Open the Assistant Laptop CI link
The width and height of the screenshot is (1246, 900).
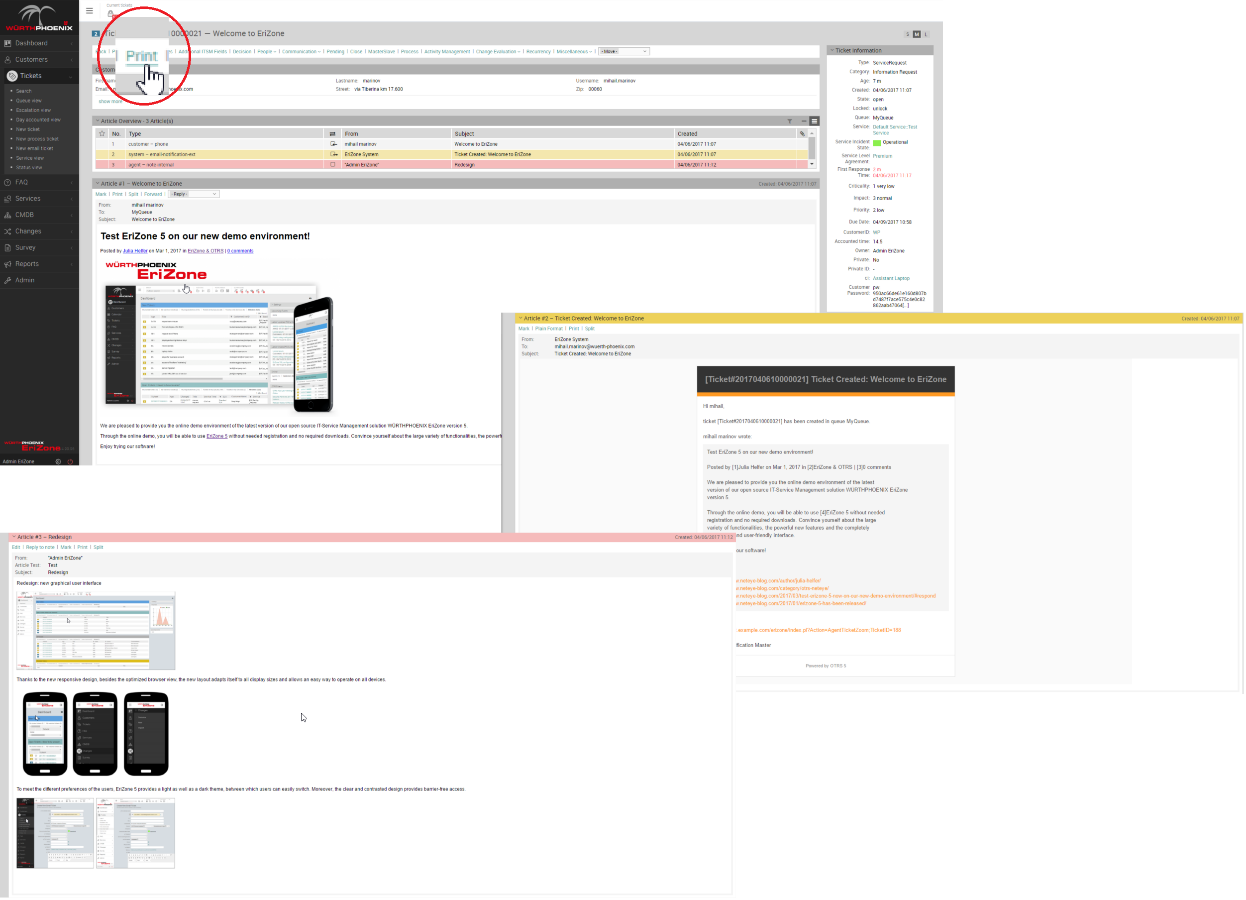889,277
